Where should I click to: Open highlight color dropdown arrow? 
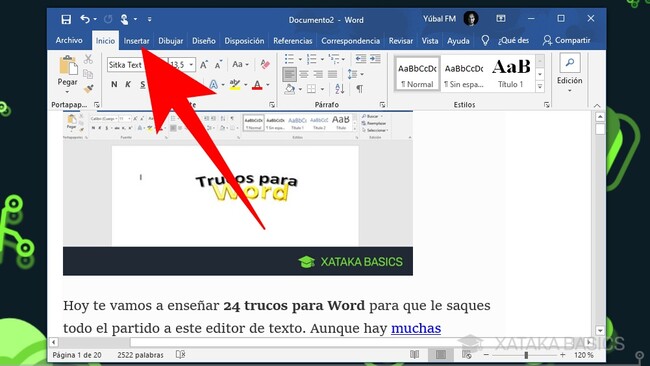pyautogui.click(x=245, y=85)
